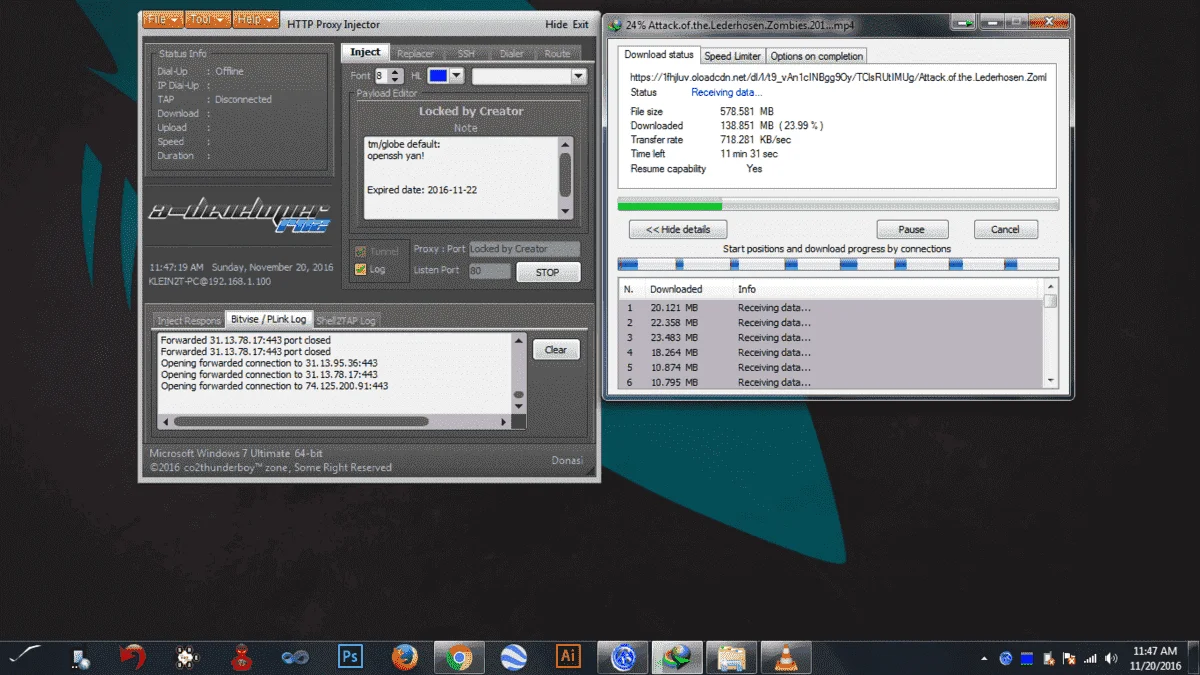The height and width of the screenshot is (675, 1200).
Task: Open the swoosh start button on the taskbar
Action: pos(25,655)
